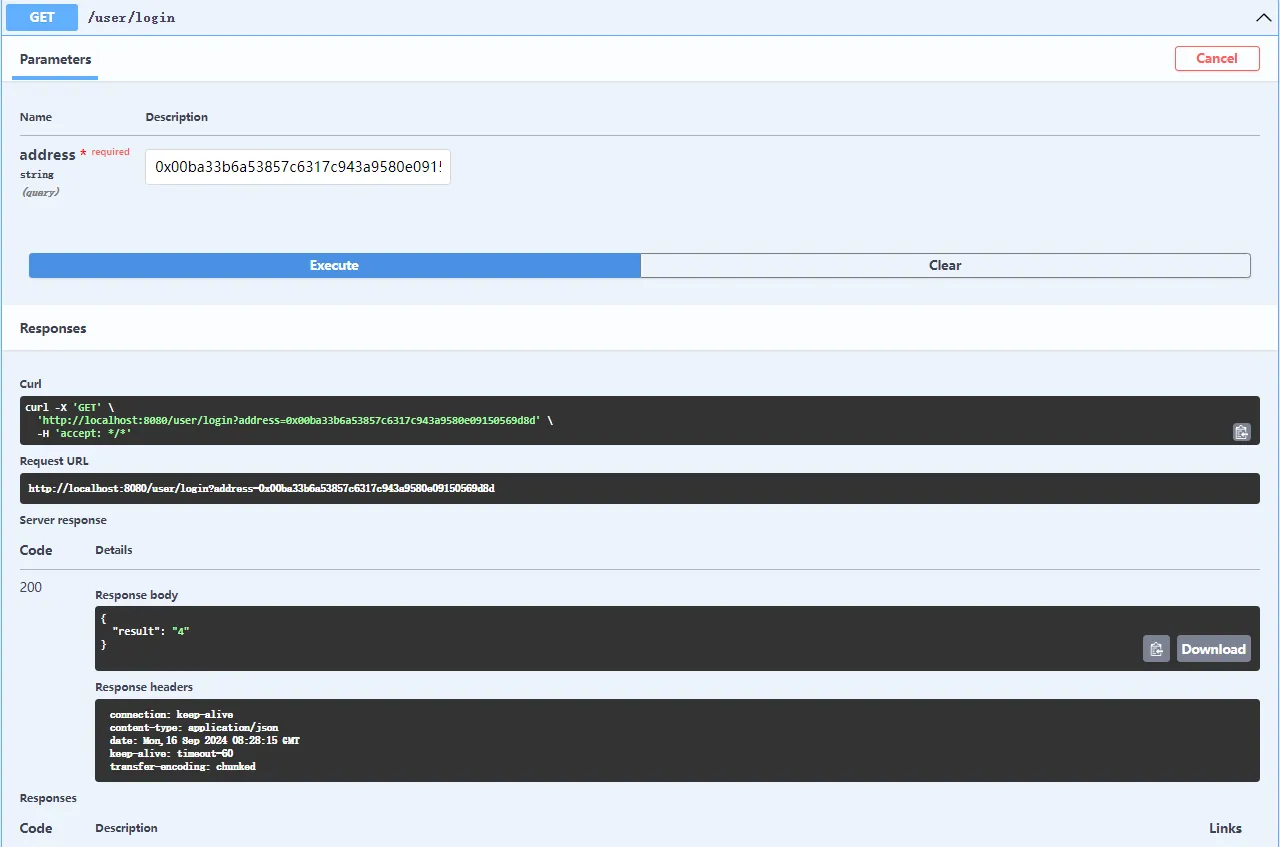This screenshot has height=847, width=1280.
Task: Copy the curl command to clipboard
Action: click(1241, 432)
